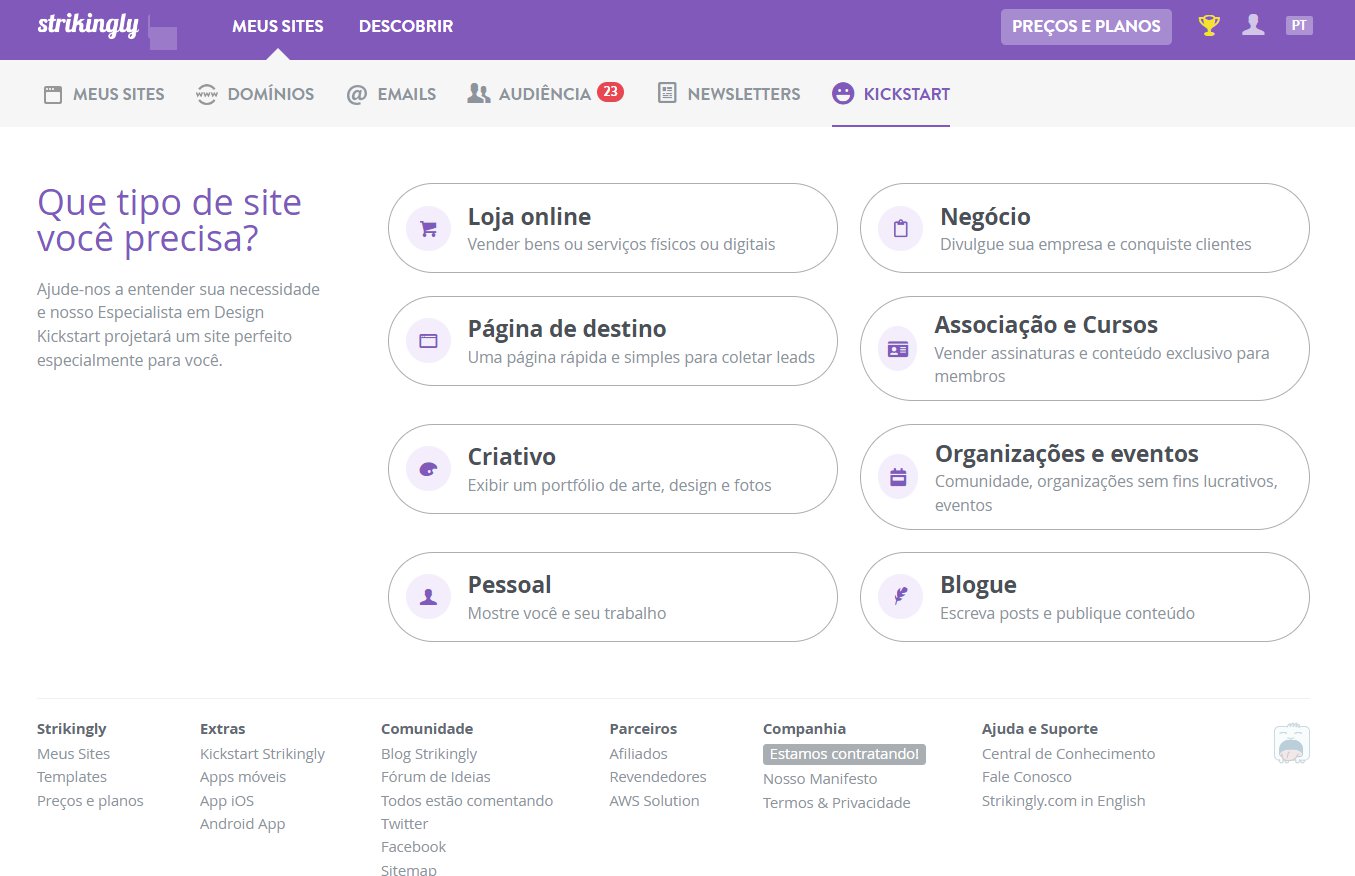Open the AWS Solution link
Screen dimensions: 1355x876
click(x=654, y=801)
